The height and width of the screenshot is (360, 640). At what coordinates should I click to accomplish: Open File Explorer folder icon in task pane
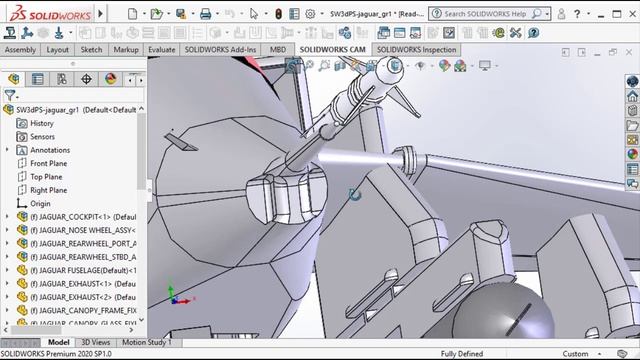pos(632,125)
